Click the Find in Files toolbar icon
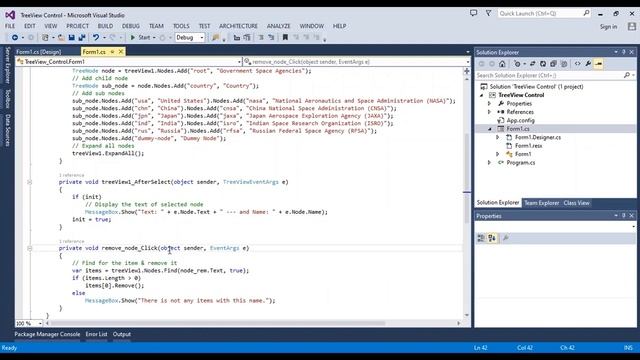The width and height of the screenshot is (640, 360). [216, 38]
